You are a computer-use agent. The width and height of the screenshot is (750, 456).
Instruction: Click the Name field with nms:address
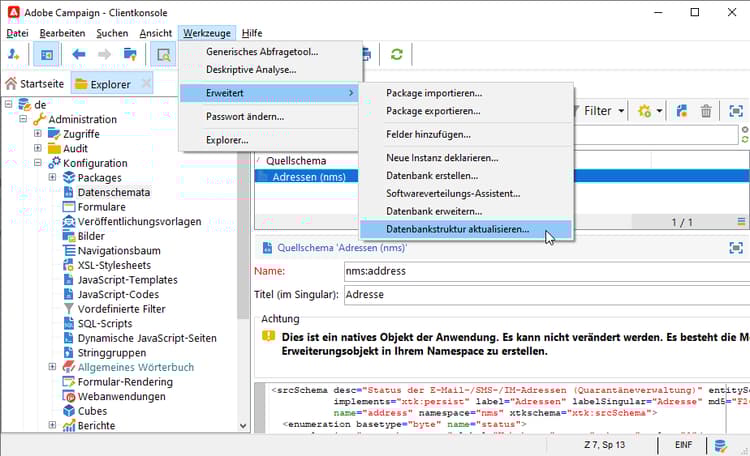click(547, 271)
